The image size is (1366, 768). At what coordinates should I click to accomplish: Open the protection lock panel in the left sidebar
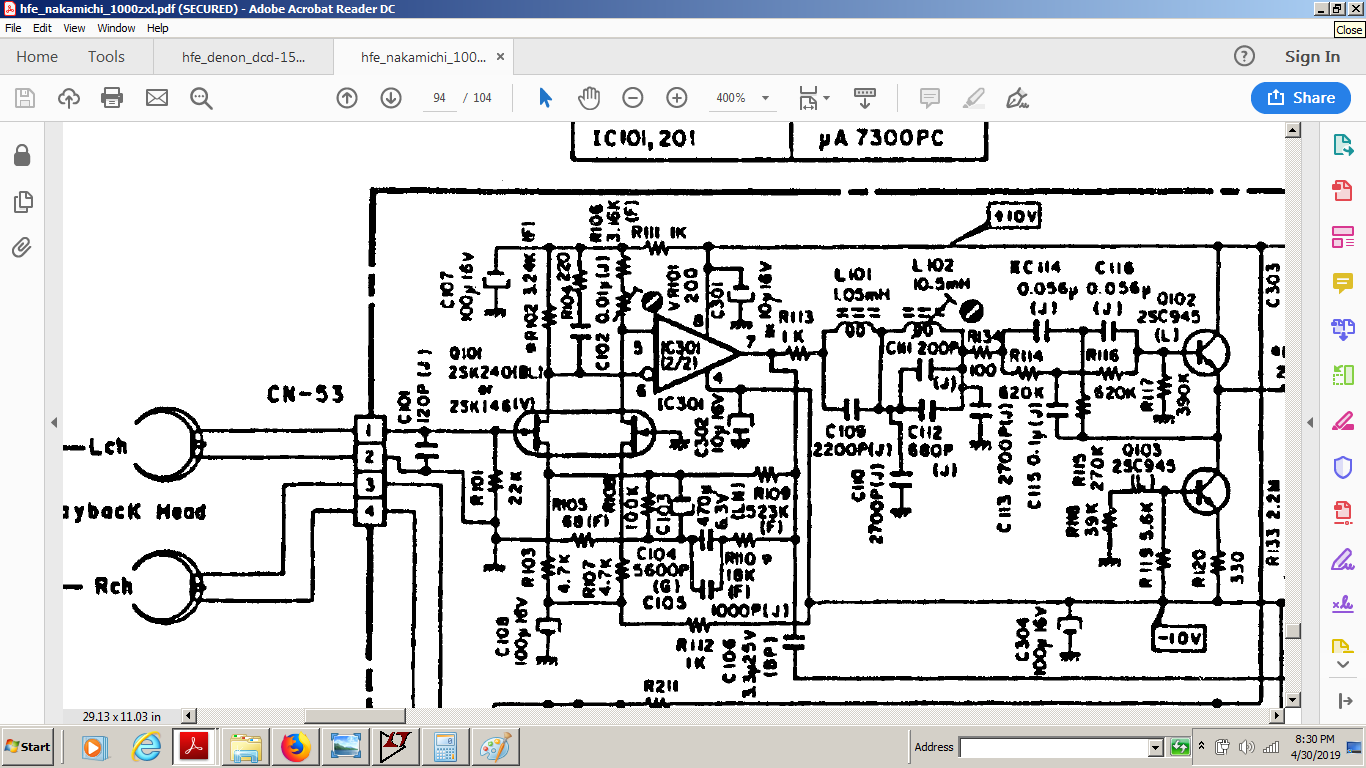coord(22,155)
